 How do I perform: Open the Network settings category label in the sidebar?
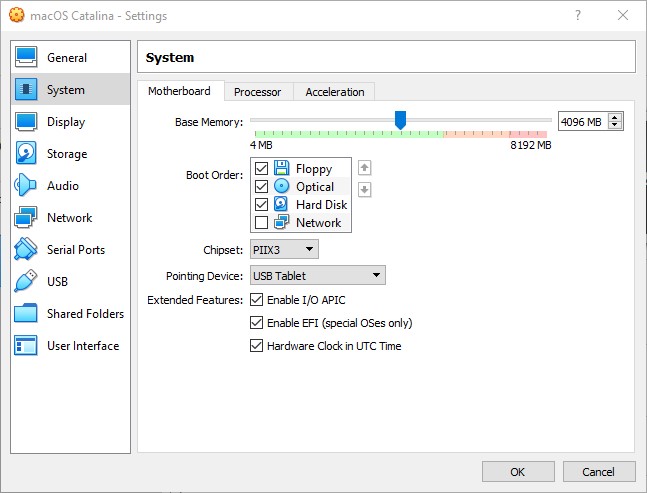69,218
